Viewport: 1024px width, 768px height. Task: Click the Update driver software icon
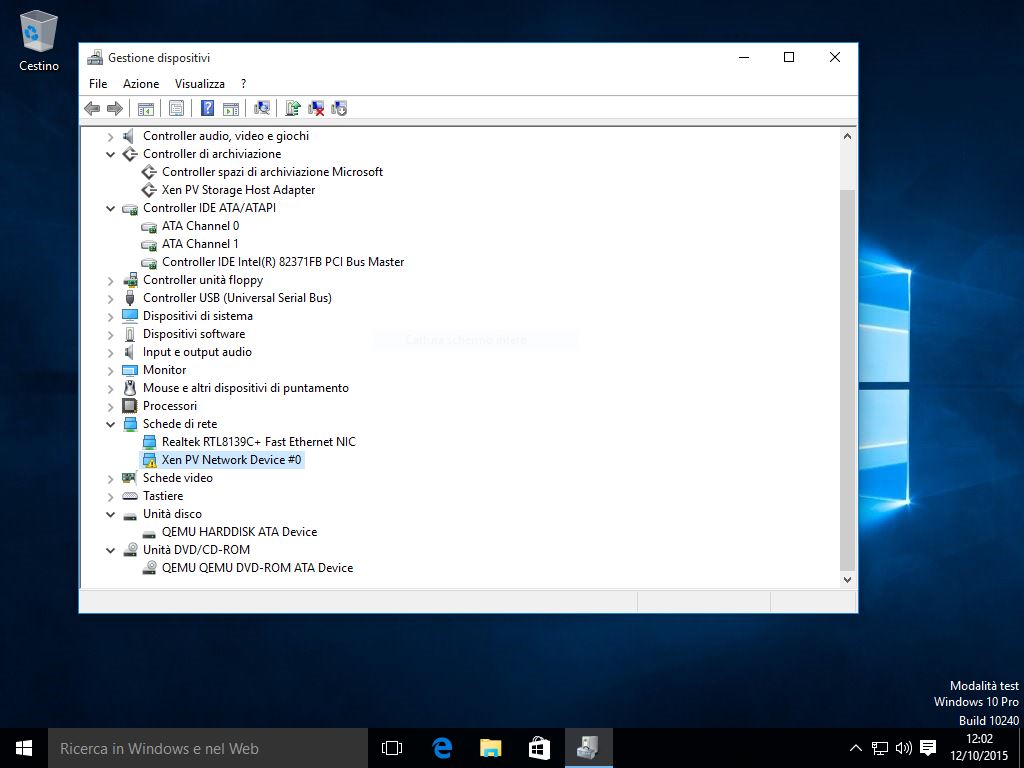click(x=293, y=108)
